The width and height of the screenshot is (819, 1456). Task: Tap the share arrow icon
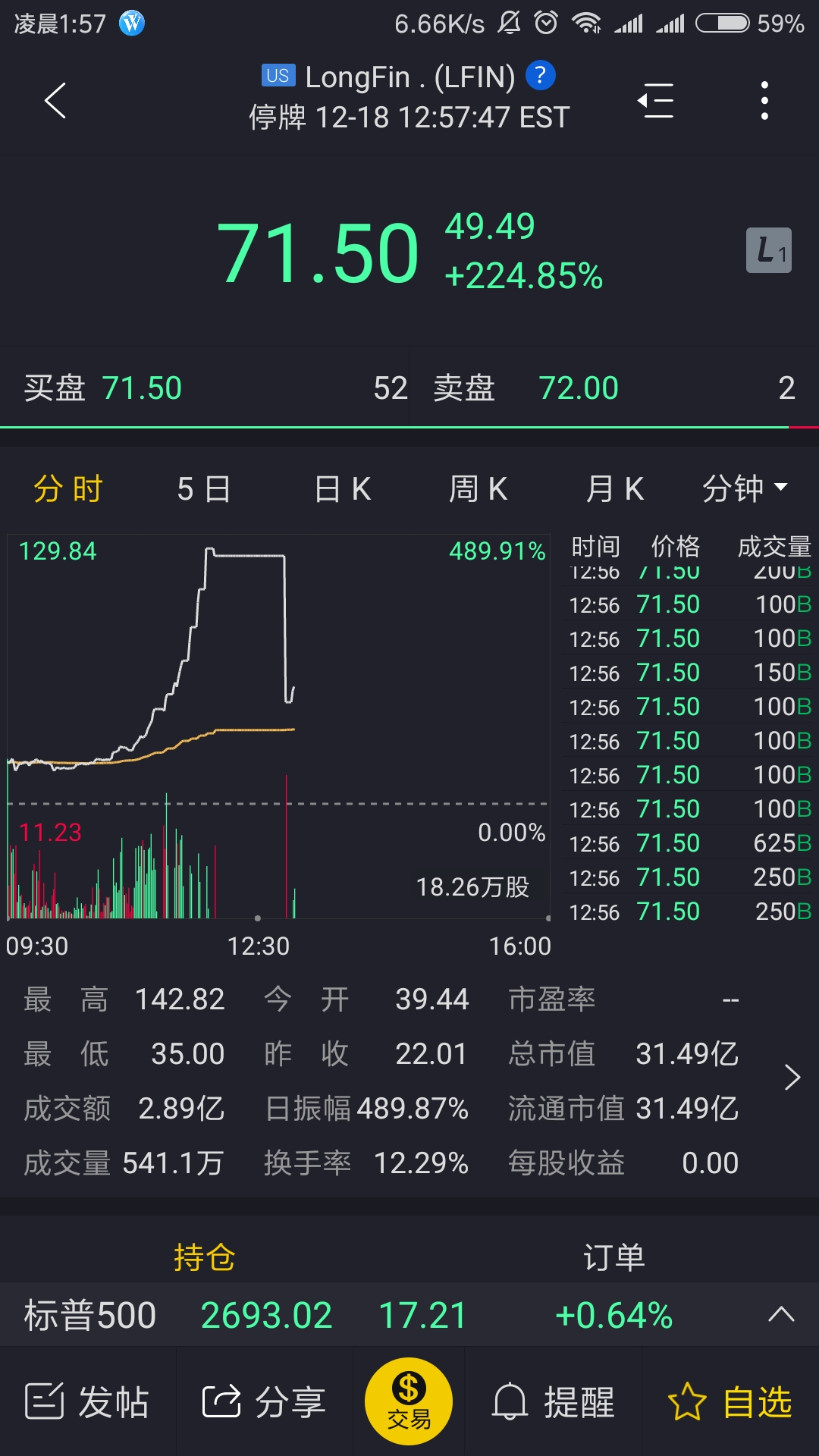click(221, 1401)
